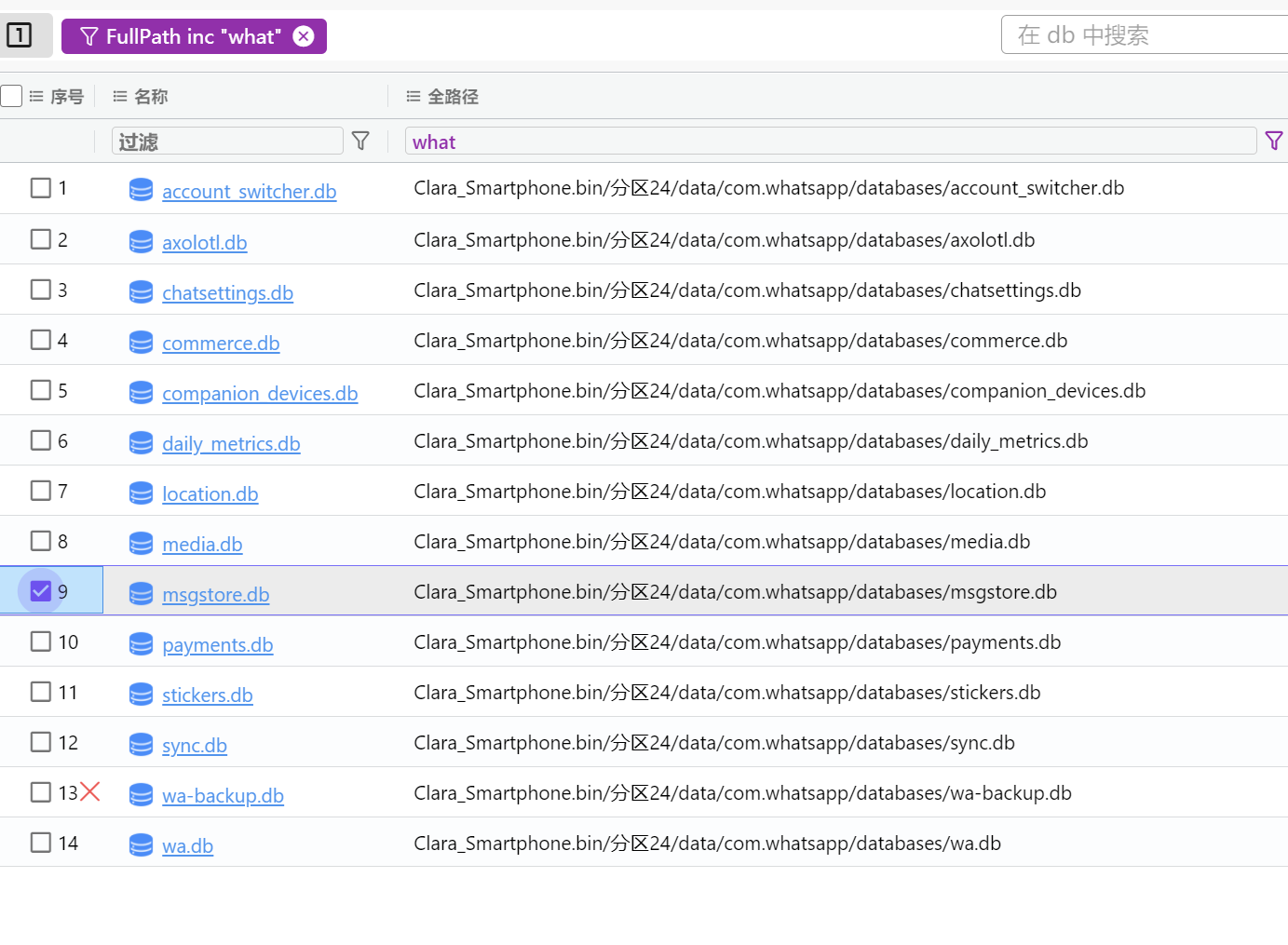Open the daily_metrics.db link
Viewport: 1288px width, 945px height.
(231, 443)
